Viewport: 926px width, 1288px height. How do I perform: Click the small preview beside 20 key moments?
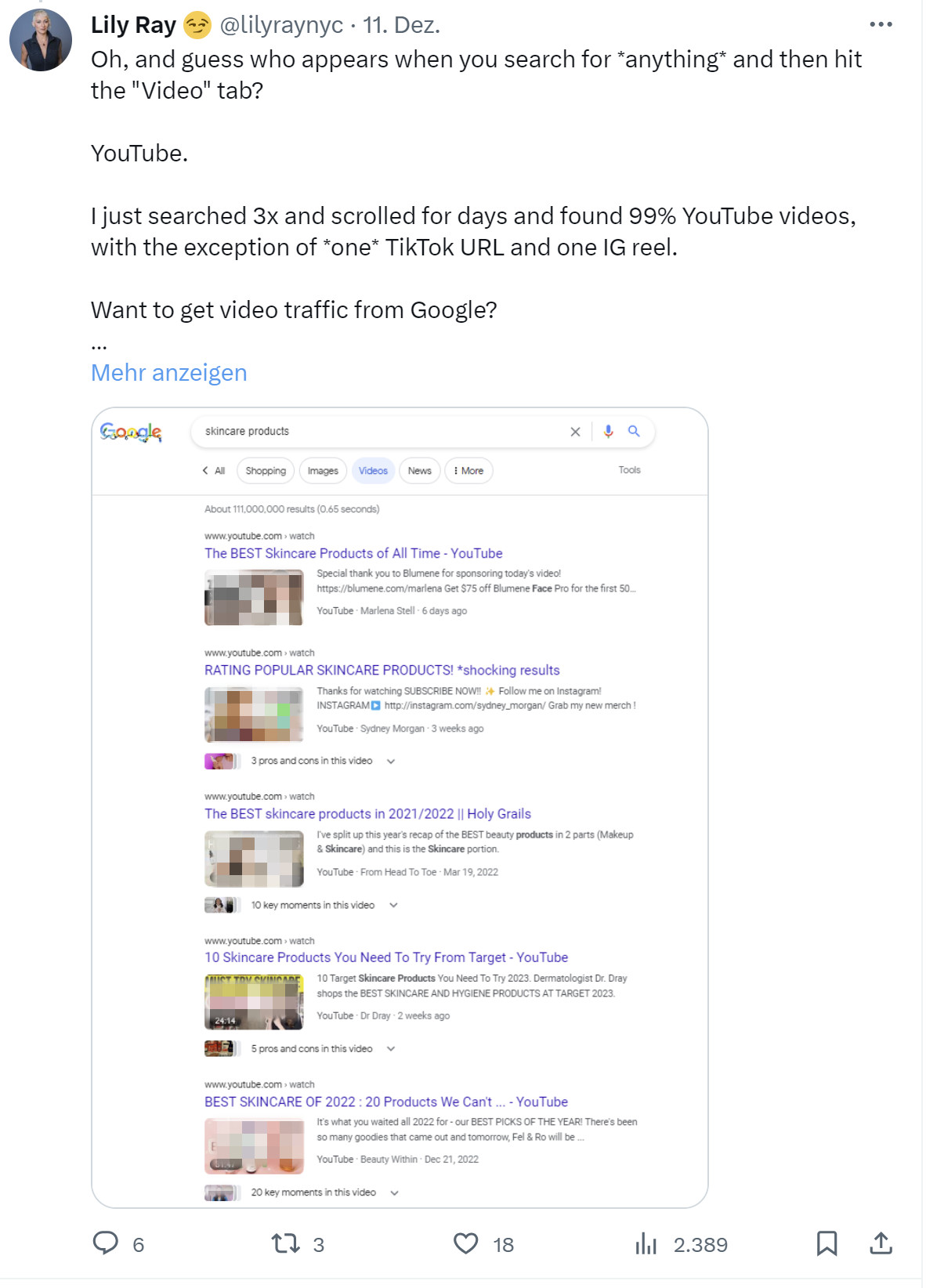[x=222, y=1192]
